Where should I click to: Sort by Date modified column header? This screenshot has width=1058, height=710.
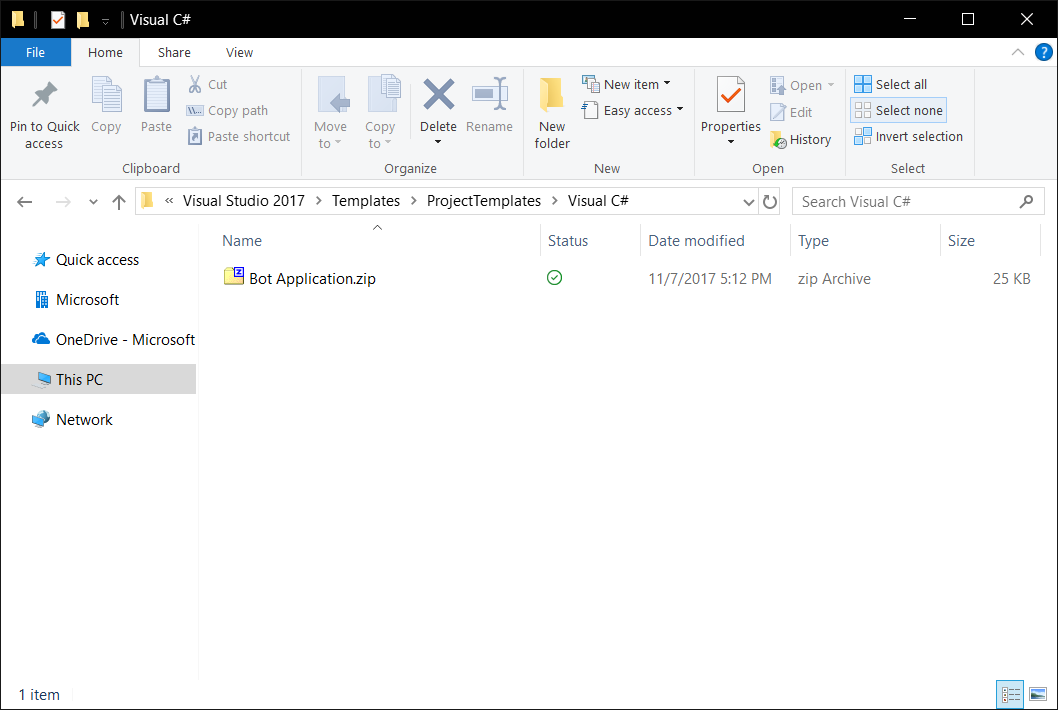click(x=696, y=241)
